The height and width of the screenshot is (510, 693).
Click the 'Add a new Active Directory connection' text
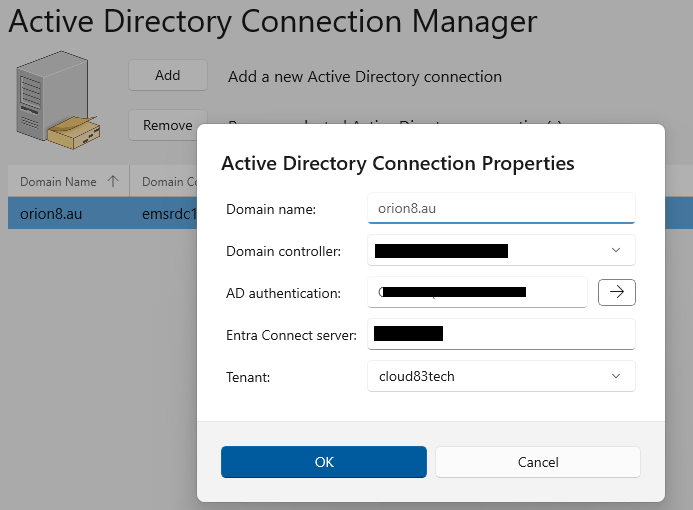tap(364, 76)
